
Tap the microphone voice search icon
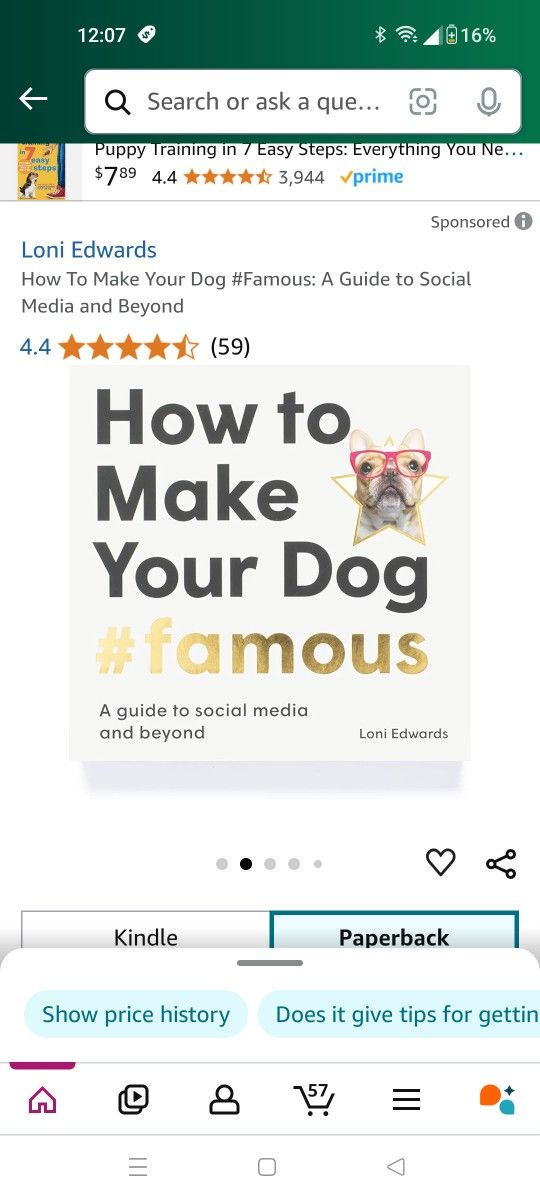pos(488,101)
